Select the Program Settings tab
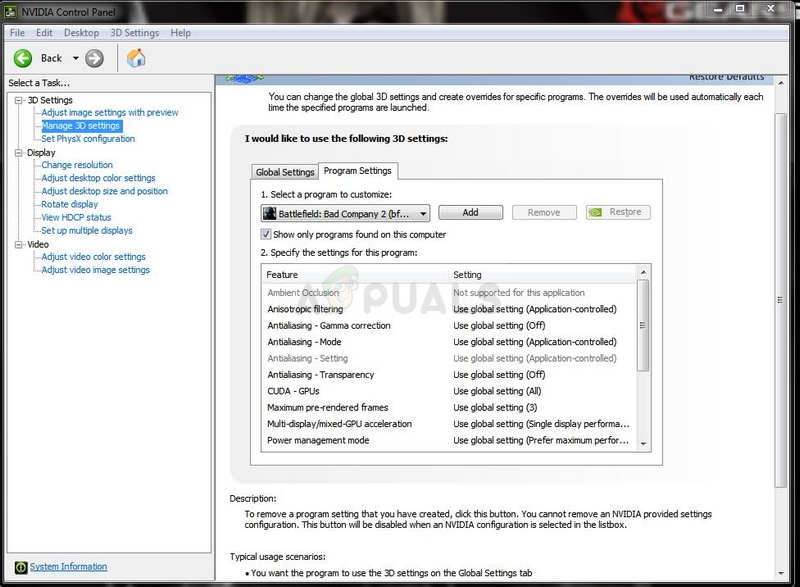Viewport: 800px width, 587px height. point(358,171)
